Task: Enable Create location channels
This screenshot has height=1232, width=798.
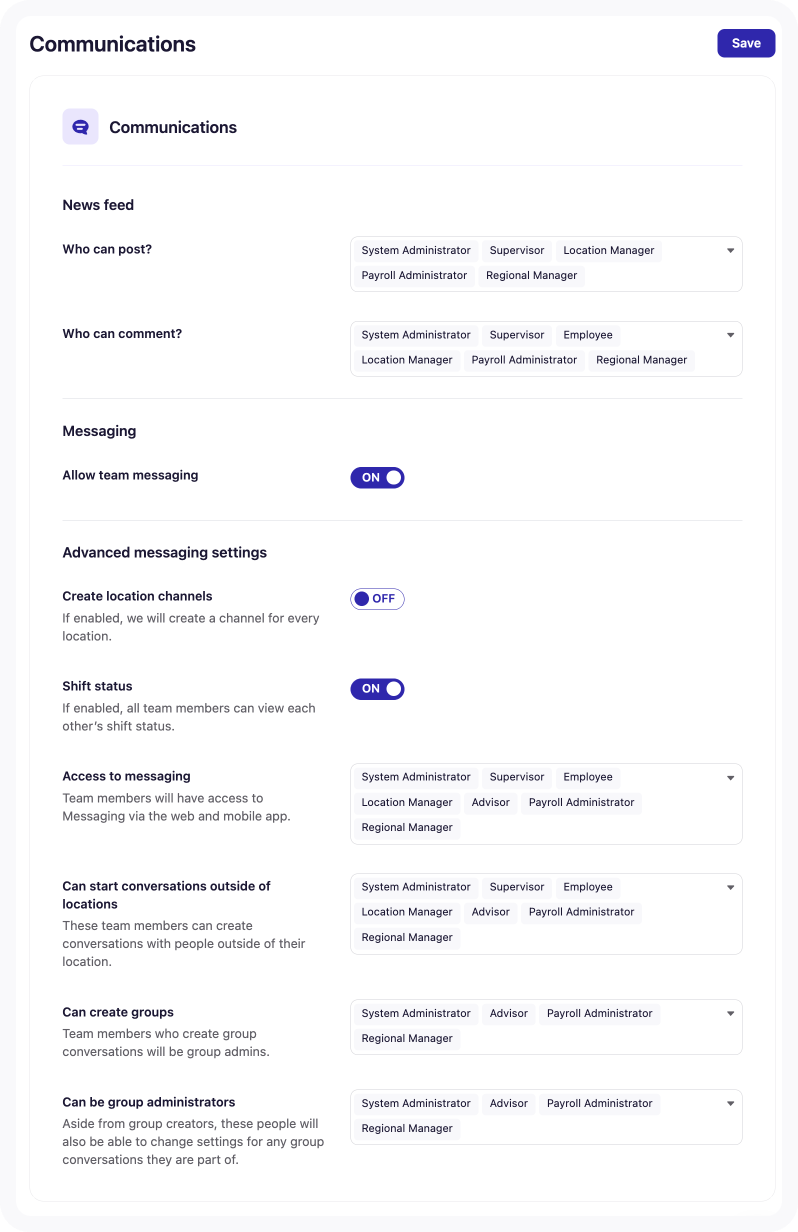Action: click(377, 598)
